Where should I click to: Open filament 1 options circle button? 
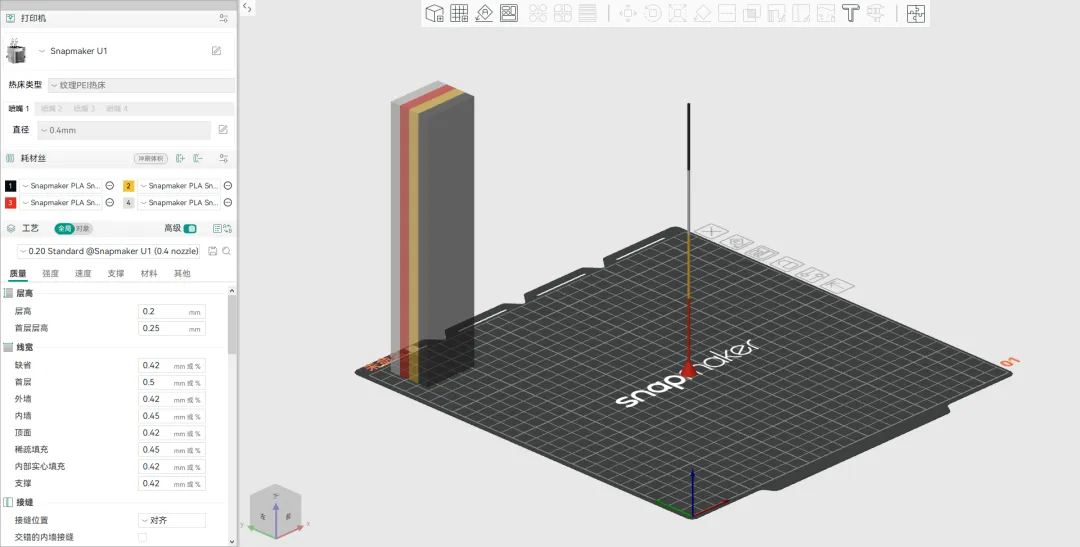[110, 185]
